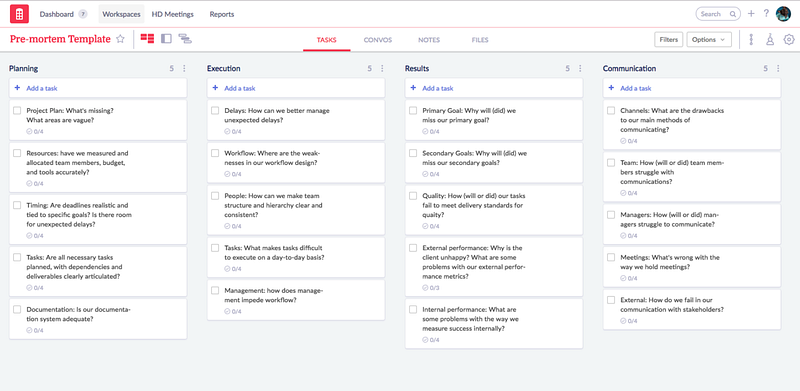
Task: Switch to the NOTES tab
Action: tap(429, 40)
